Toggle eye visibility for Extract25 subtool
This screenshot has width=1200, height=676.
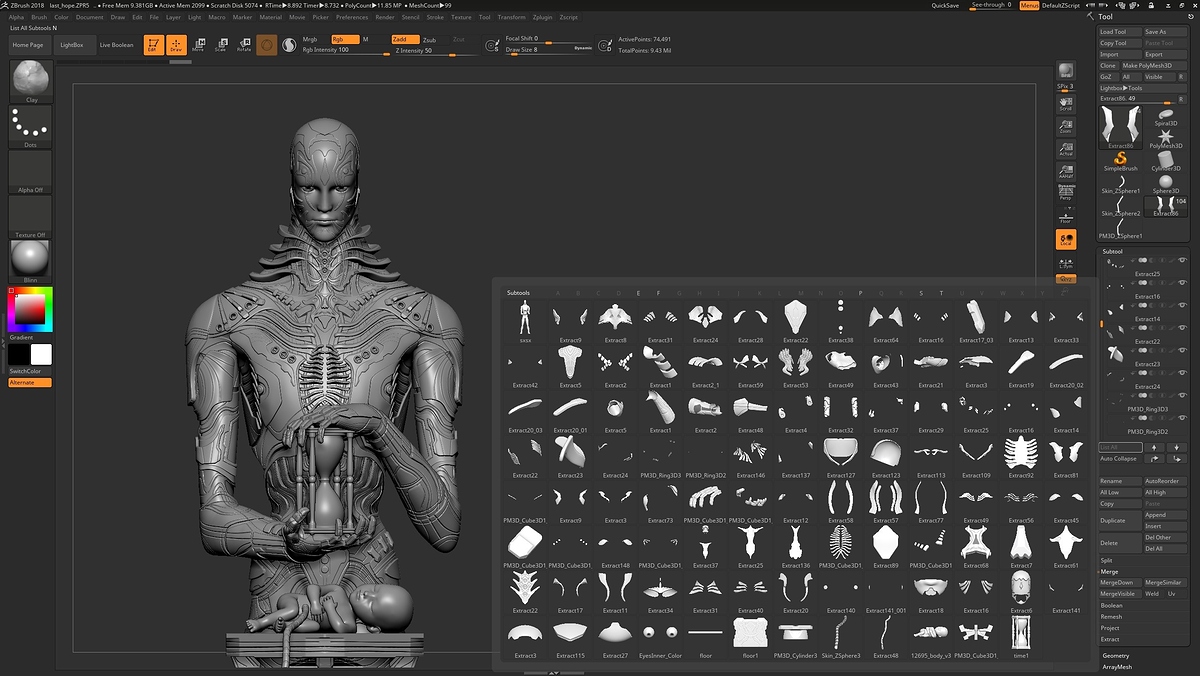point(1182,262)
